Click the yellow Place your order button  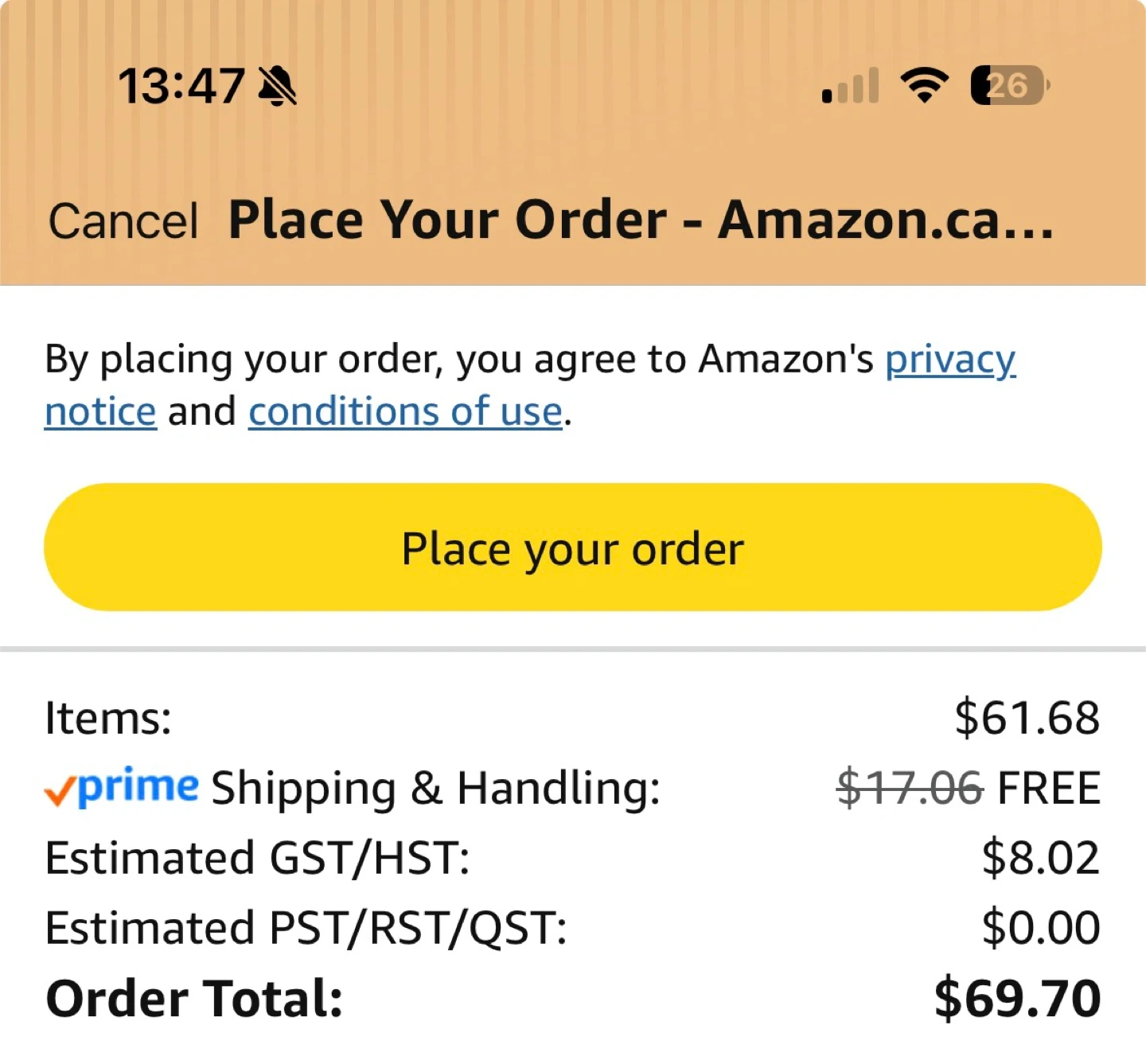point(573,548)
